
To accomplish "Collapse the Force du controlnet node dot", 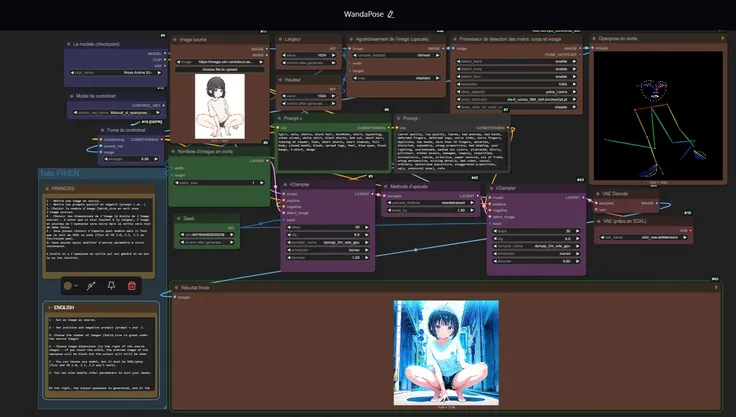I will point(103,130).
